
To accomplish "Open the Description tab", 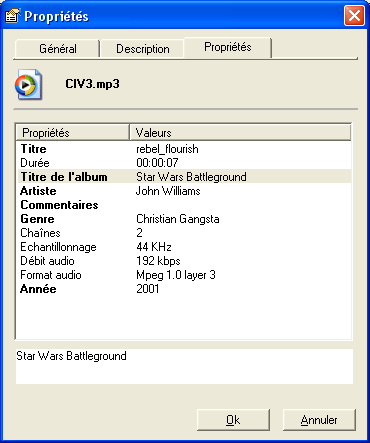I will tap(142, 49).
